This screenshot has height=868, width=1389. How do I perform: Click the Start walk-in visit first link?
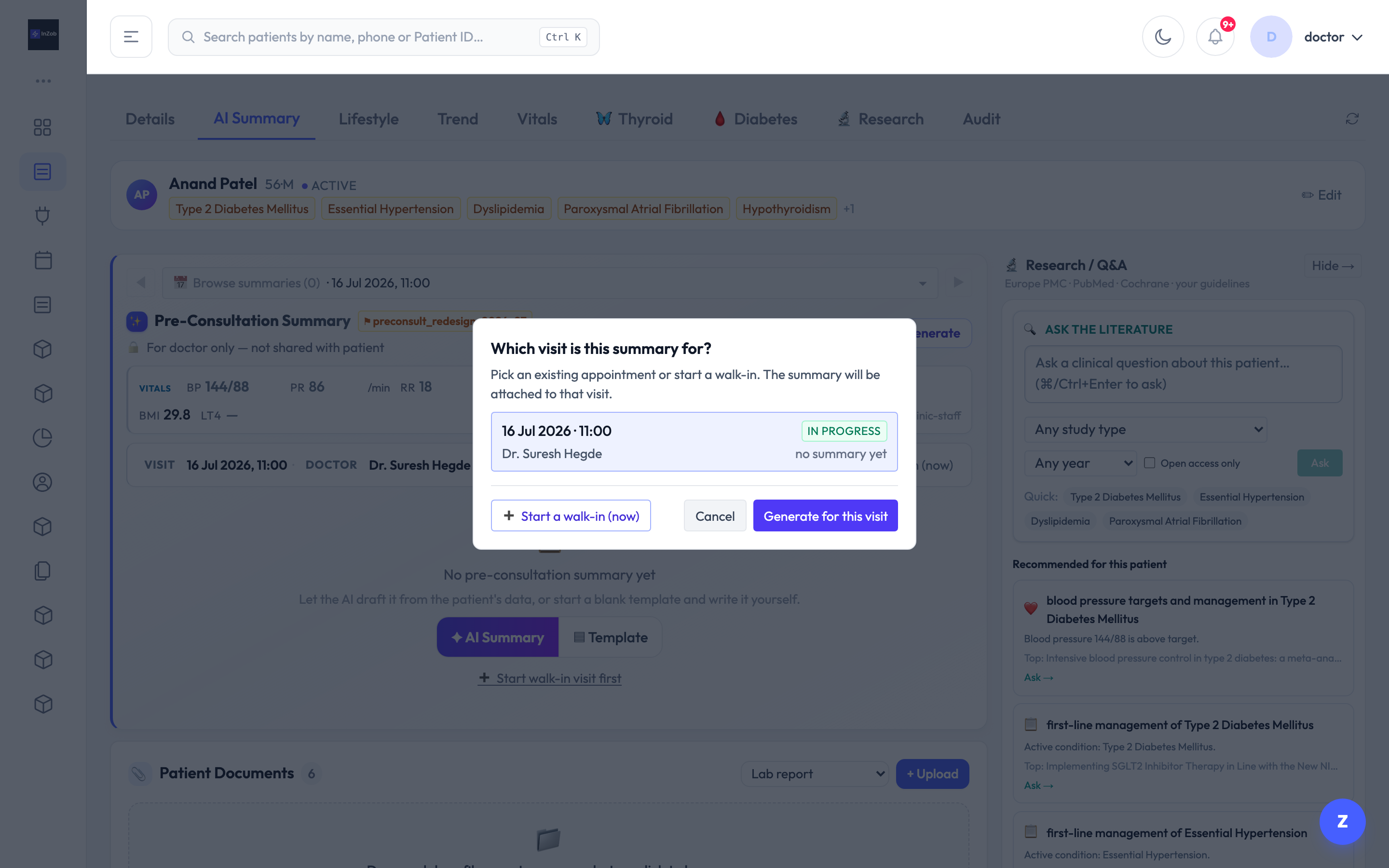[x=549, y=678]
